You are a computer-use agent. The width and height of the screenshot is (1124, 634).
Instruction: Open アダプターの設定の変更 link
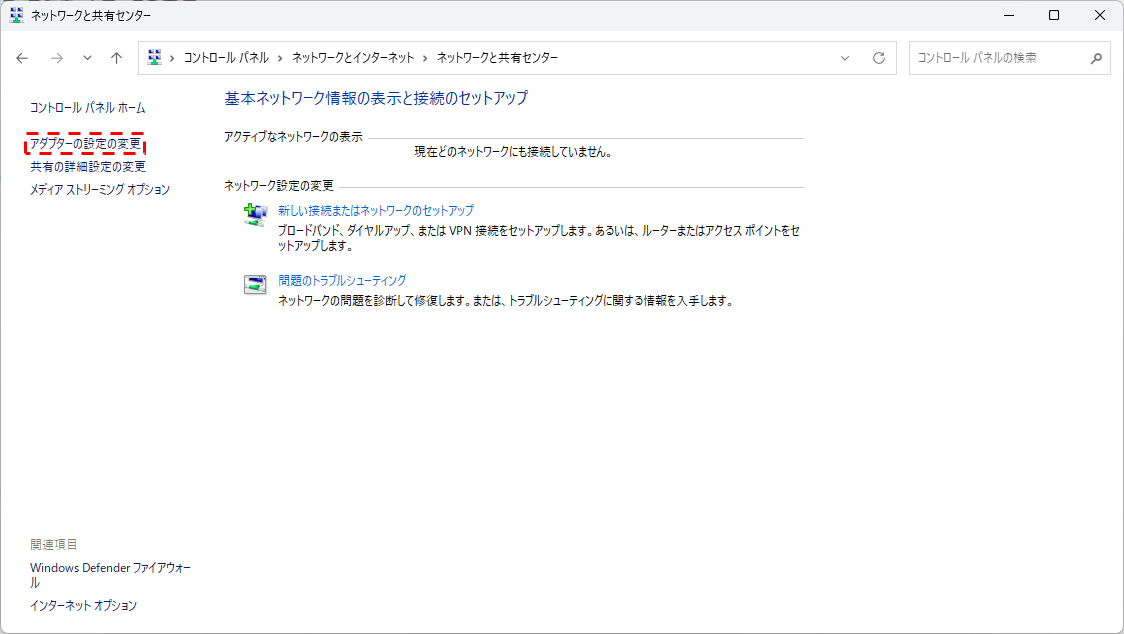(x=86, y=144)
